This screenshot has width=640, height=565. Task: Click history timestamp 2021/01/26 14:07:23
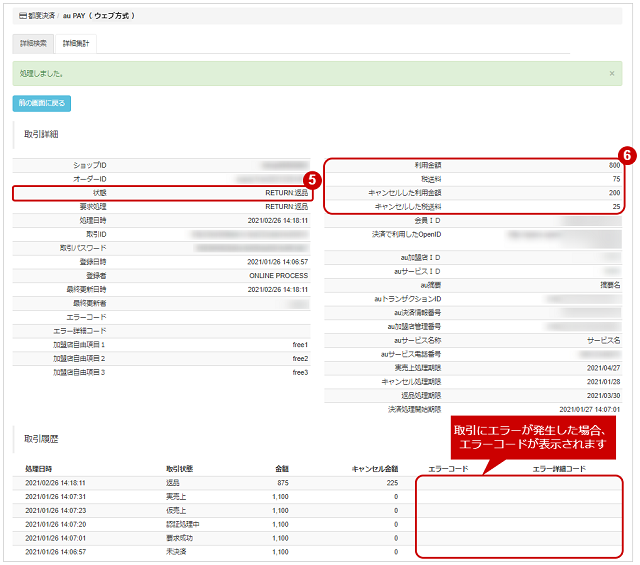(56, 510)
